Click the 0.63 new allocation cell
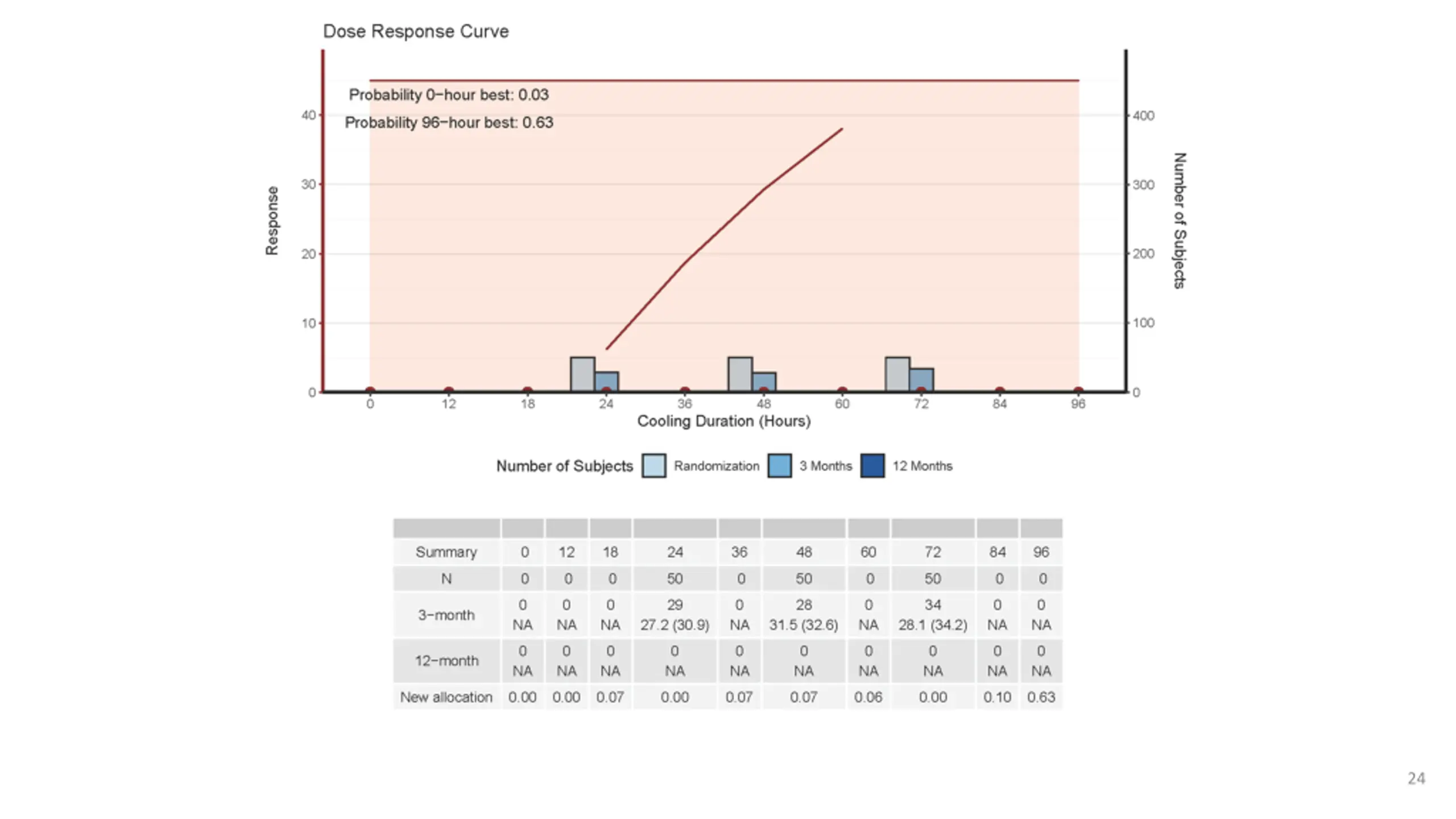This screenshot has width=1456, height=819. [x=1041, y=697]
